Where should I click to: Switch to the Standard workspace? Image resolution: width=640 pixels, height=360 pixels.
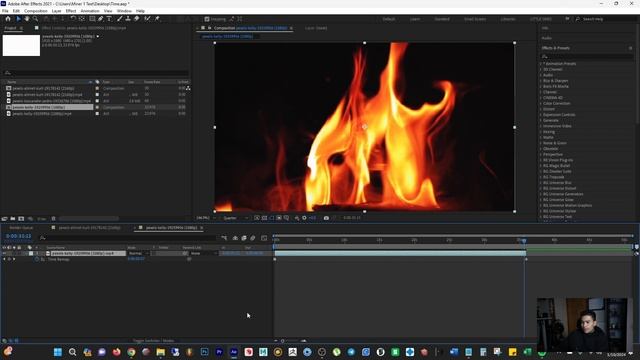(442, 19)
